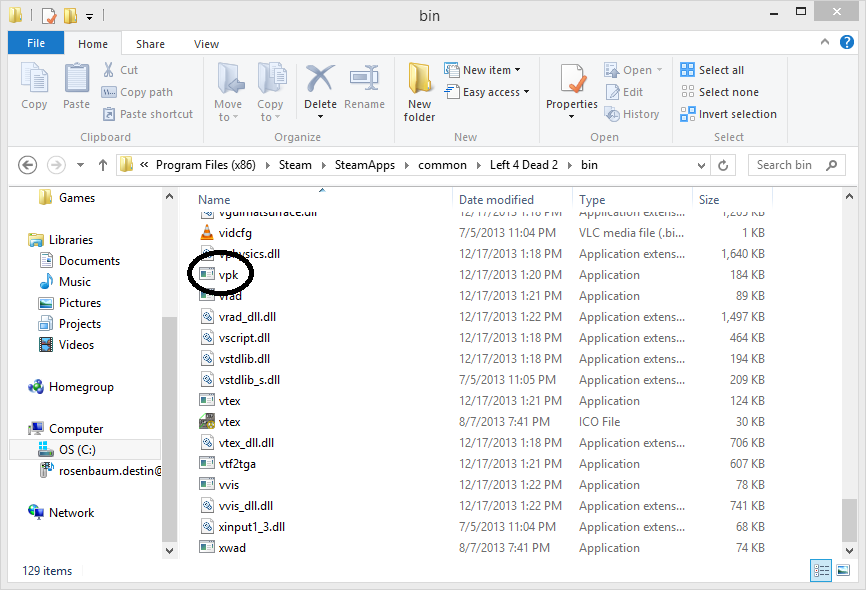This screenshot has width=866, height=590.
Task: Switch to the Home ribbon tab
Action: click(x=93, y=44)
